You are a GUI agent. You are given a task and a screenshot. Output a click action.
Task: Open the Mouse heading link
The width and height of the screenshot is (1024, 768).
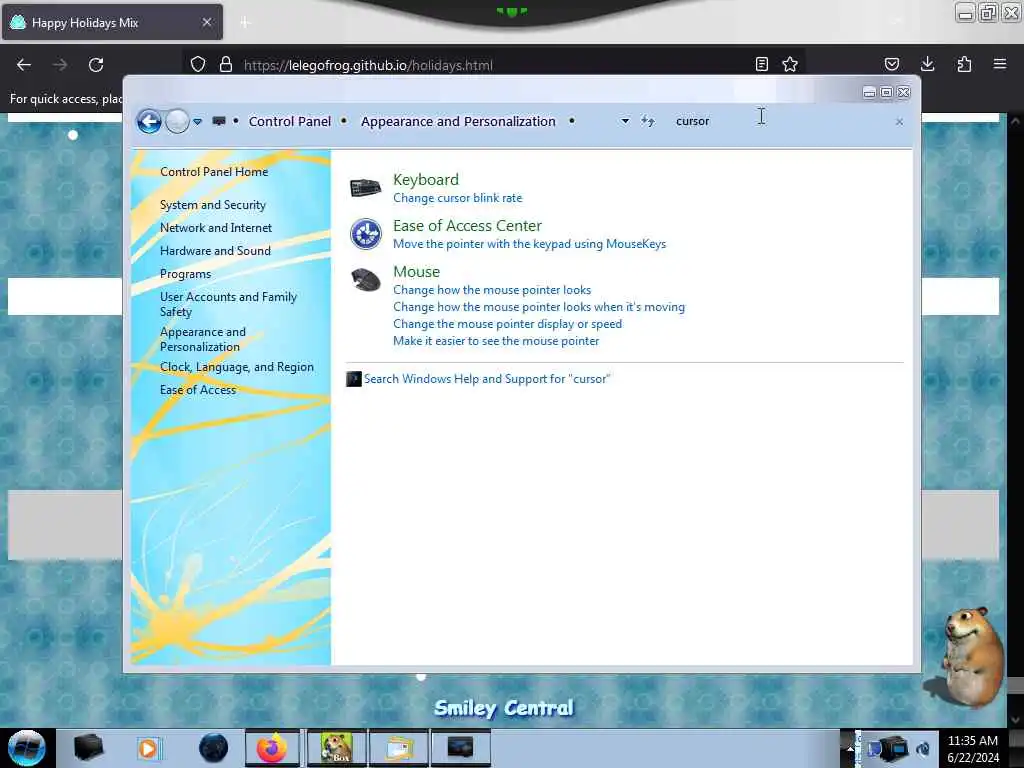coord(416,272)
